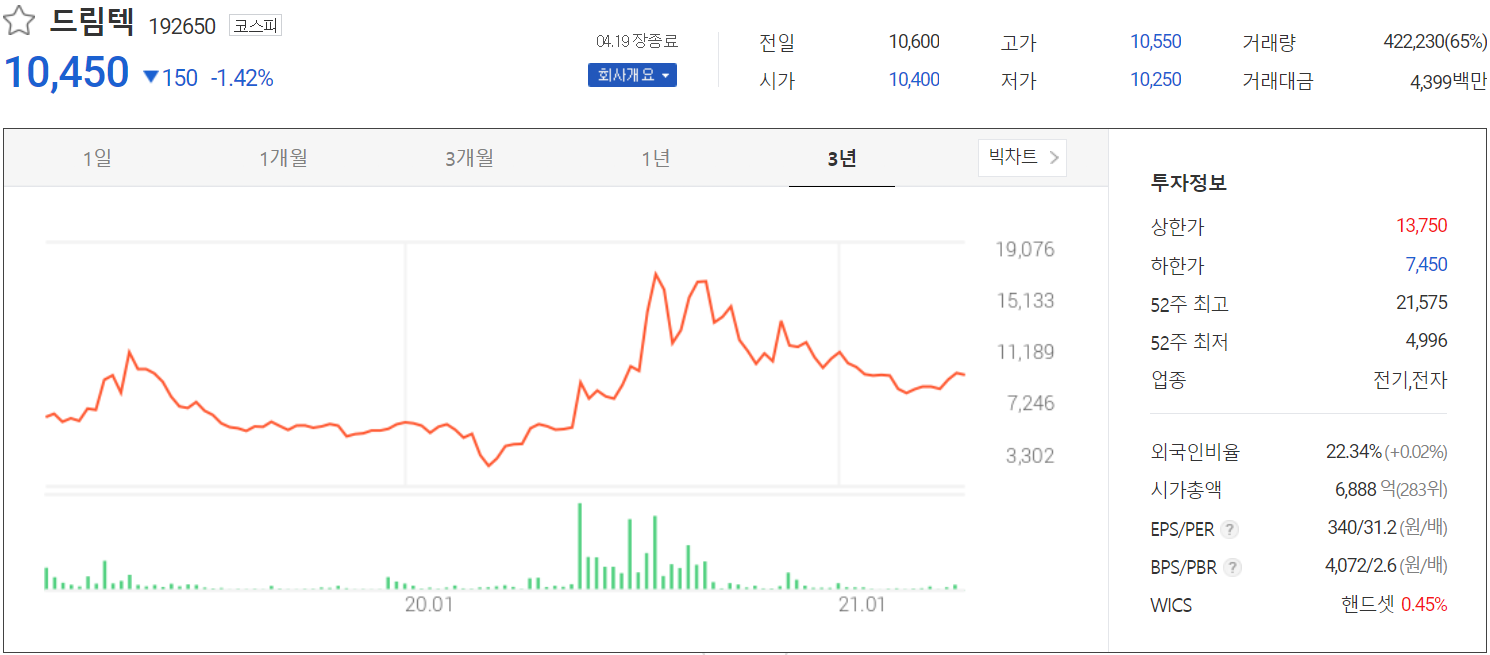Click the stock code 192650
The image size is (1490, 655).
[182, 27]
